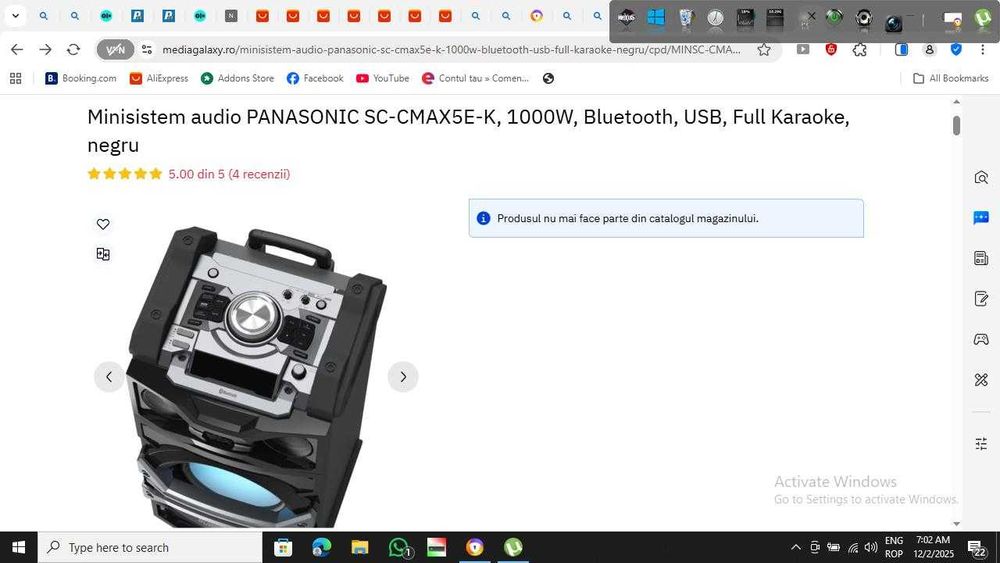The height and width of the screenshot is (563, 1000).
Task: Open WhatsApp from taskbar
Action: [399, 547]
